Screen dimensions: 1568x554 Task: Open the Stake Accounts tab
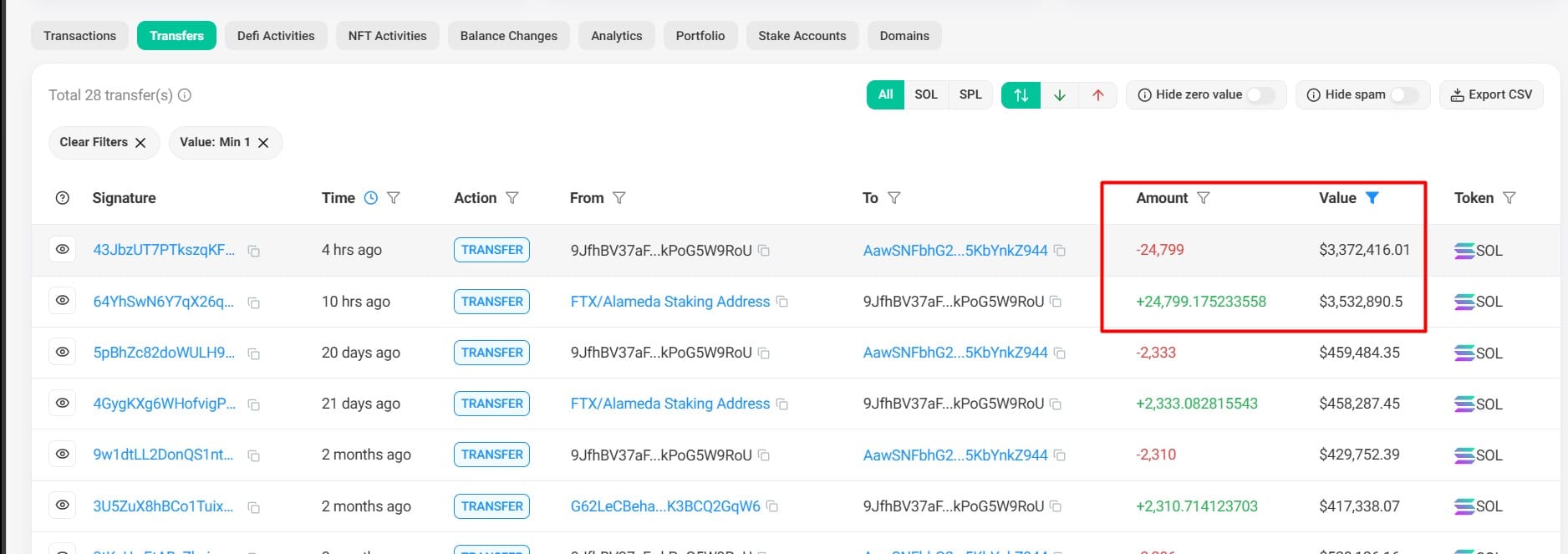click(x=802, y=36)
